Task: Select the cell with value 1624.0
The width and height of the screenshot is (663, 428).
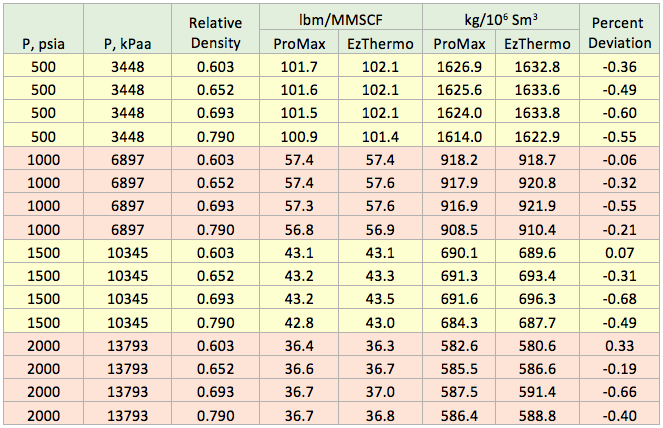Action: 459,112
